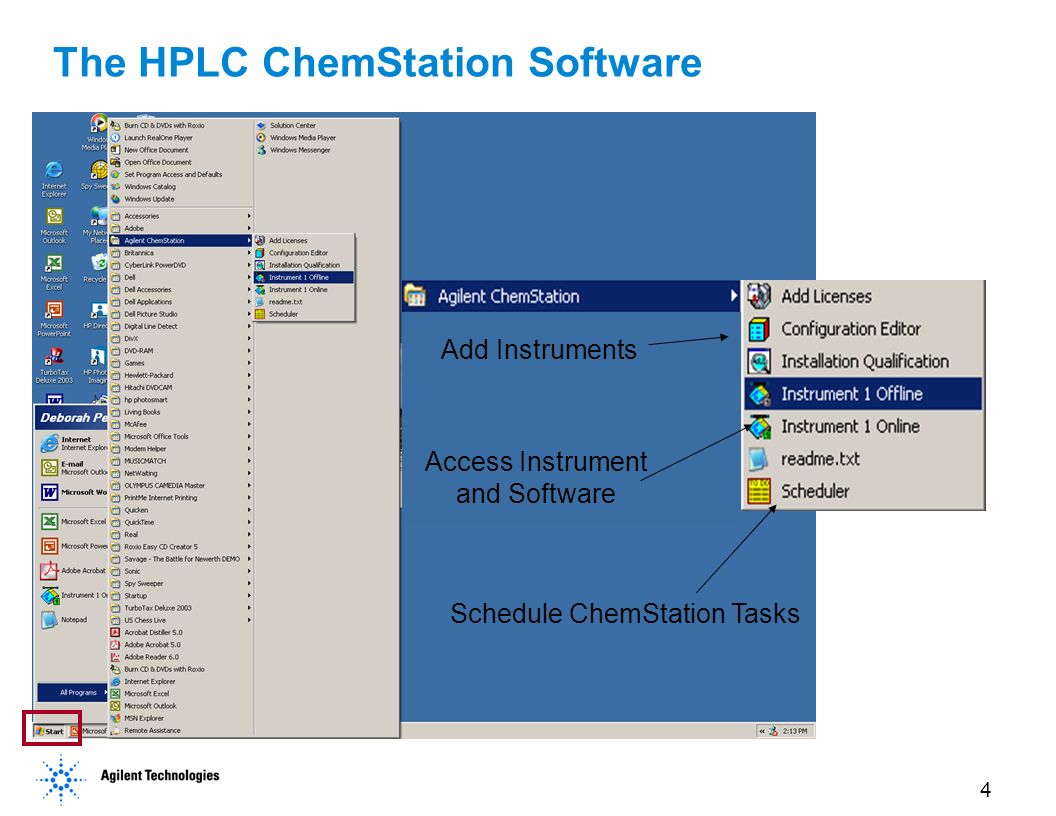
Task: Select Configuration Editor in the small Agilent submenu
Action: [304, 253]
